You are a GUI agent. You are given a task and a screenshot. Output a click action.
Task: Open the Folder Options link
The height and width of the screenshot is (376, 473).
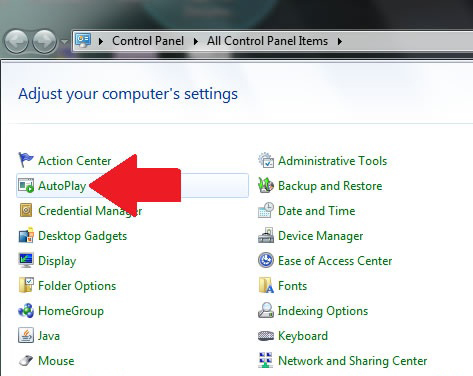click(77, 286)
